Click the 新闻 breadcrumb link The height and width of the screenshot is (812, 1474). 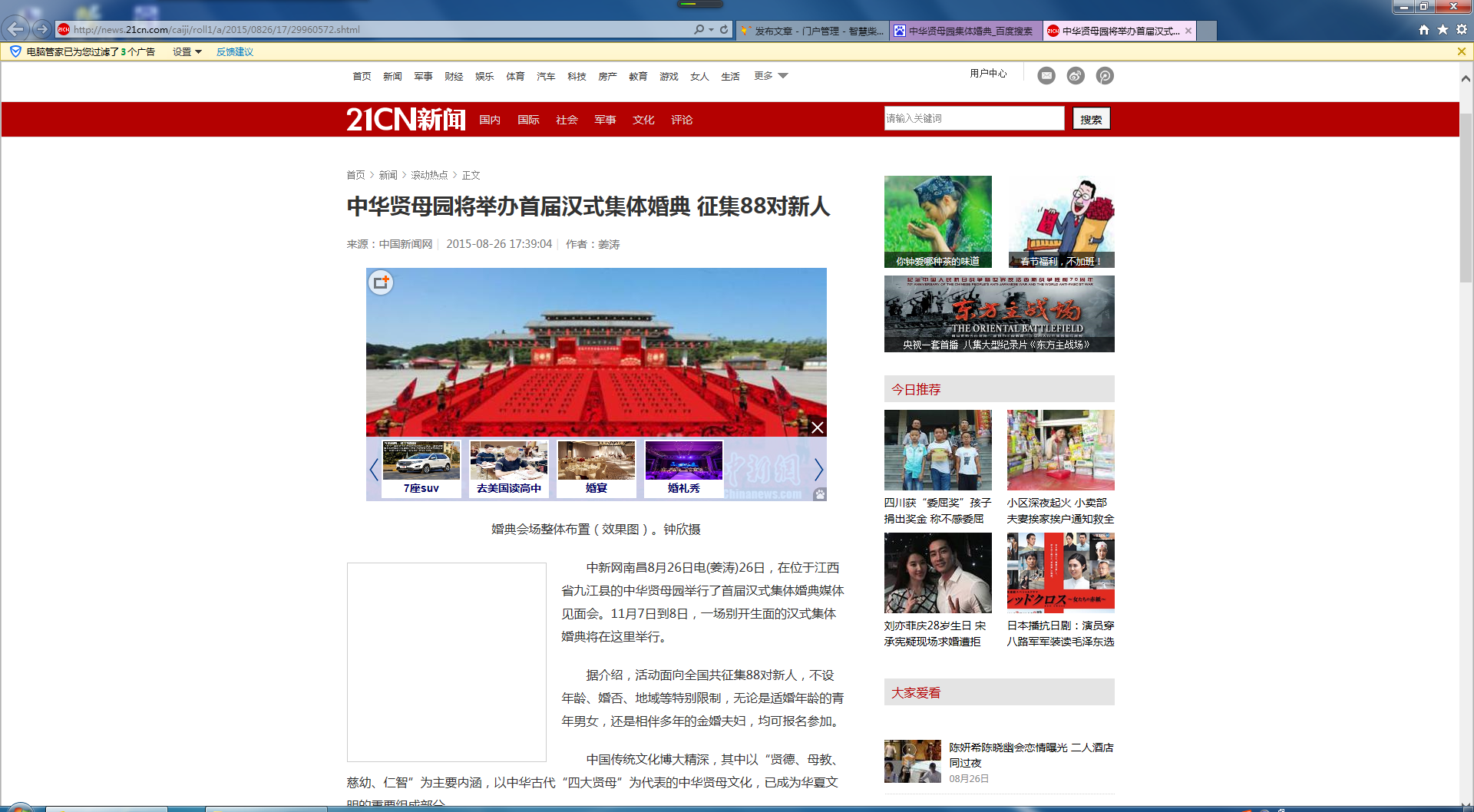pyautogui.click(x=388, y=175)
